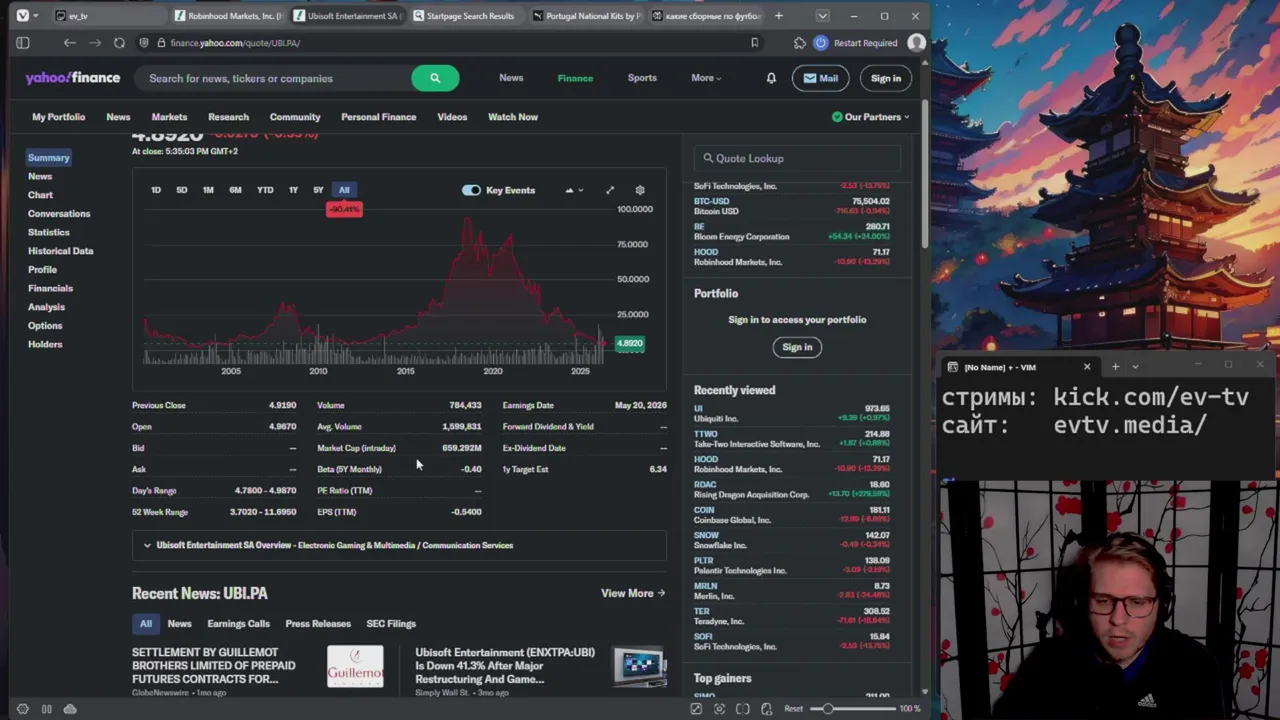Expand Ubisoft Entertainment SA Overview section
This screenshot has width=1280, height=720.
pos(399,545)
